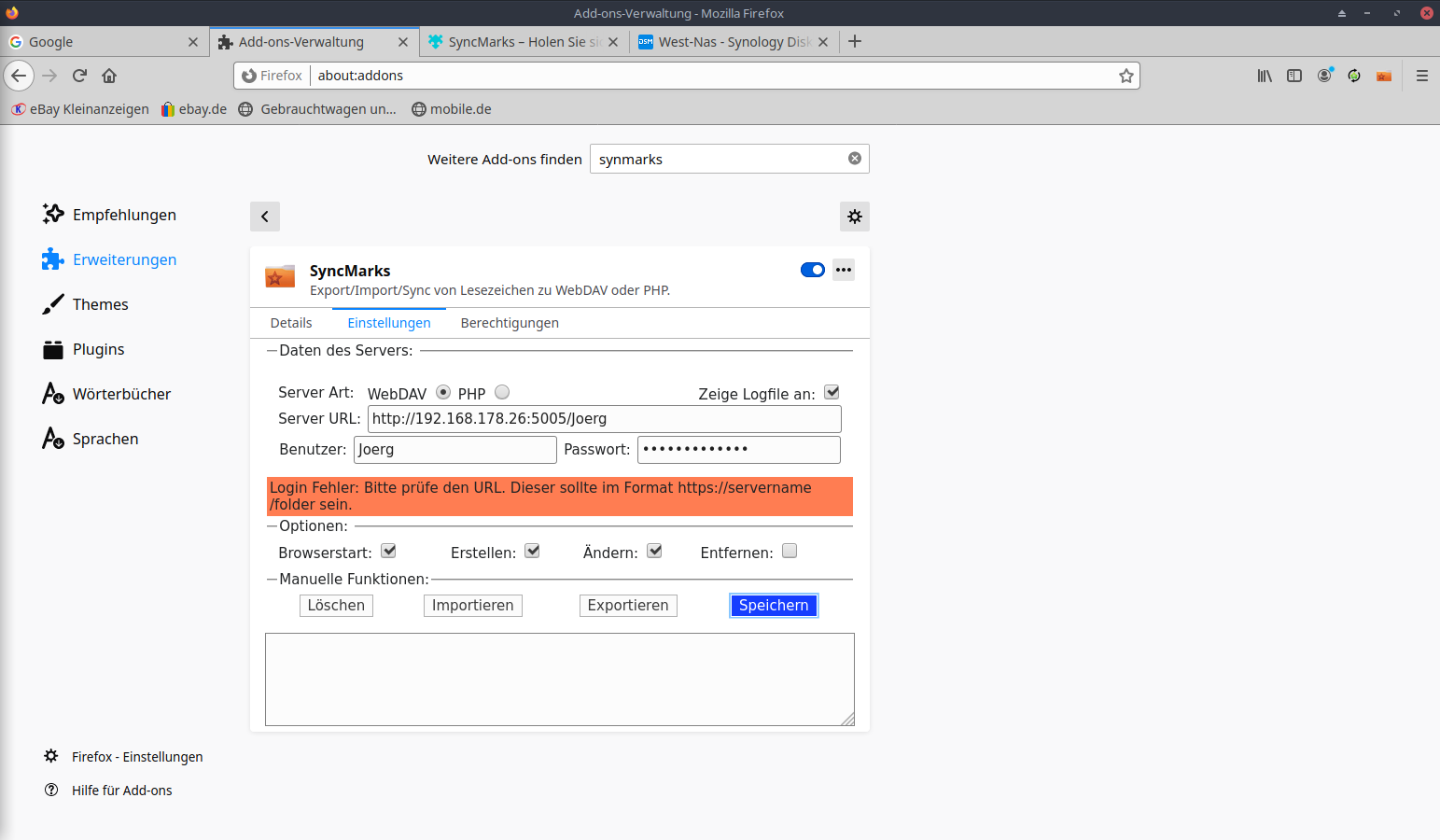Open the Firefox account icon
1440x840 pixels.
(x=1324, y=76)
